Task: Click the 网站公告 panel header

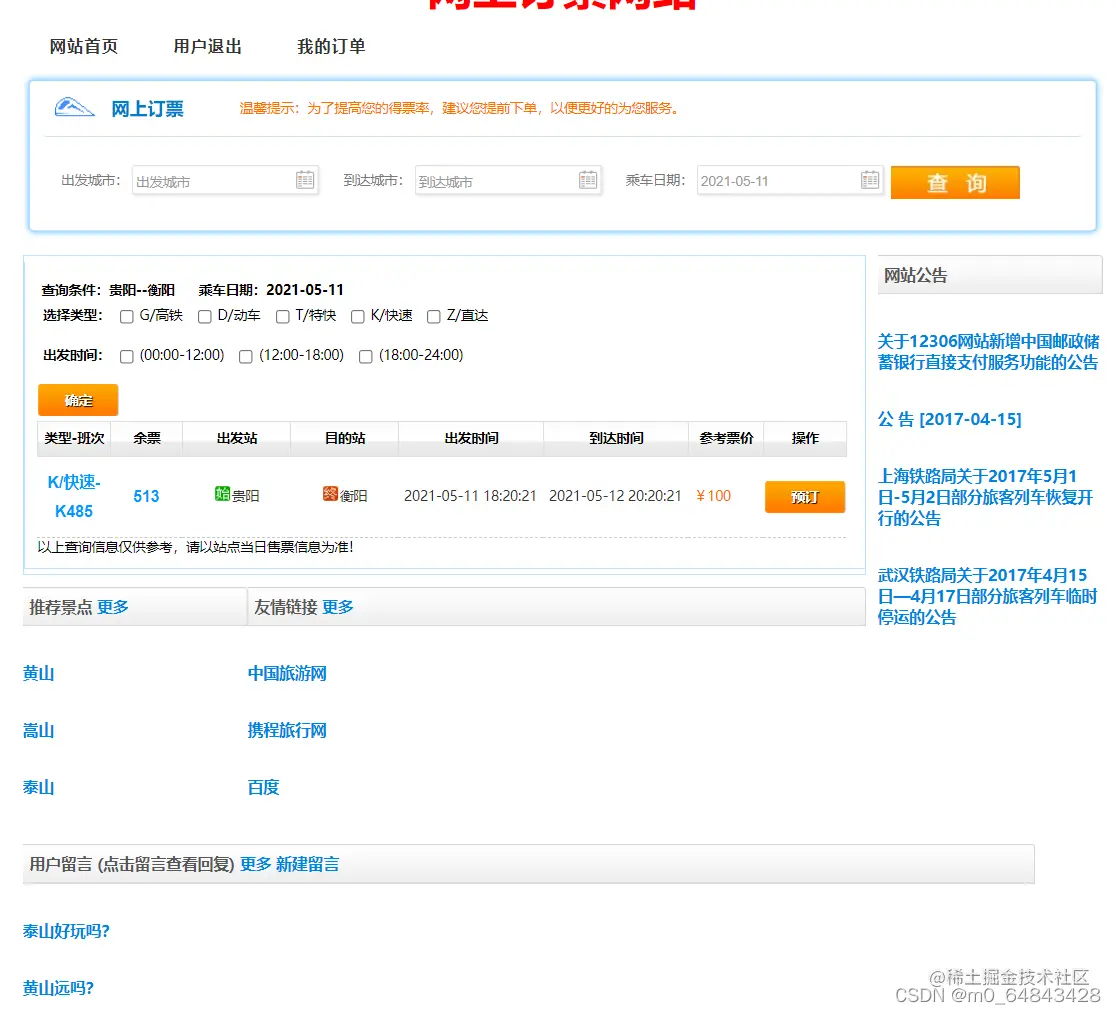Action: pyautogui.click(x=989, y=275)
